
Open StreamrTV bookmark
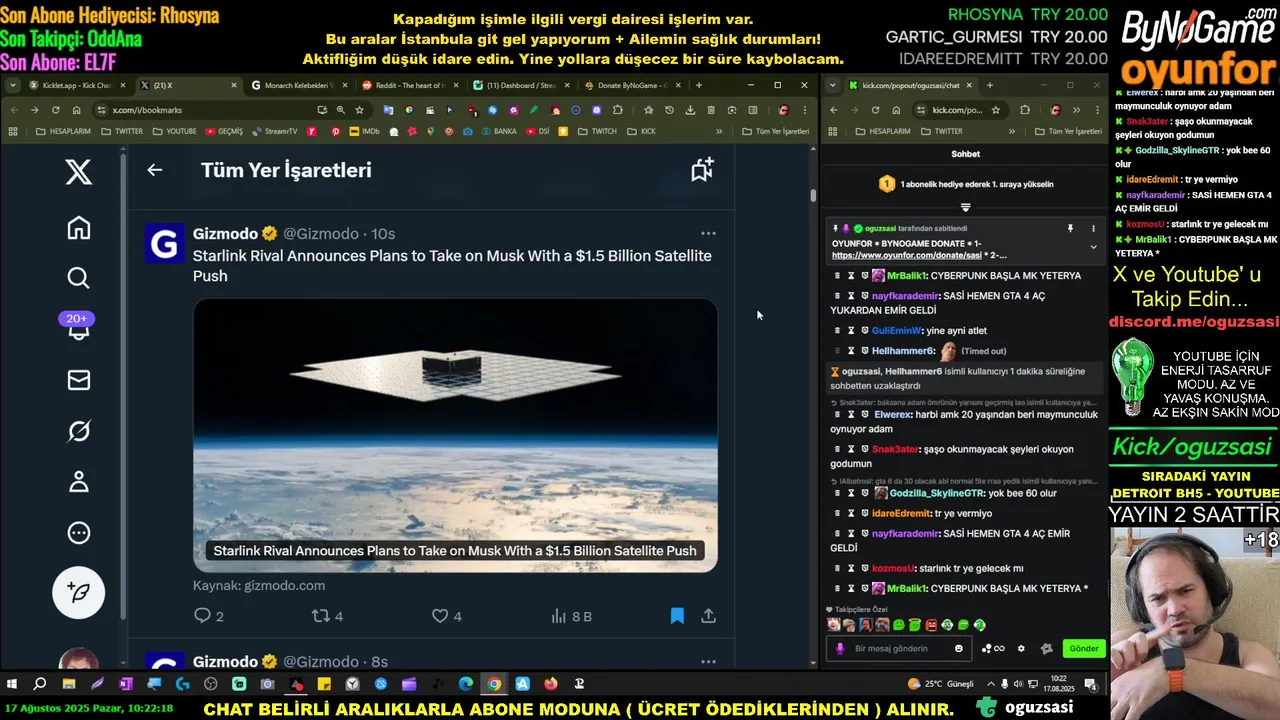274,131
